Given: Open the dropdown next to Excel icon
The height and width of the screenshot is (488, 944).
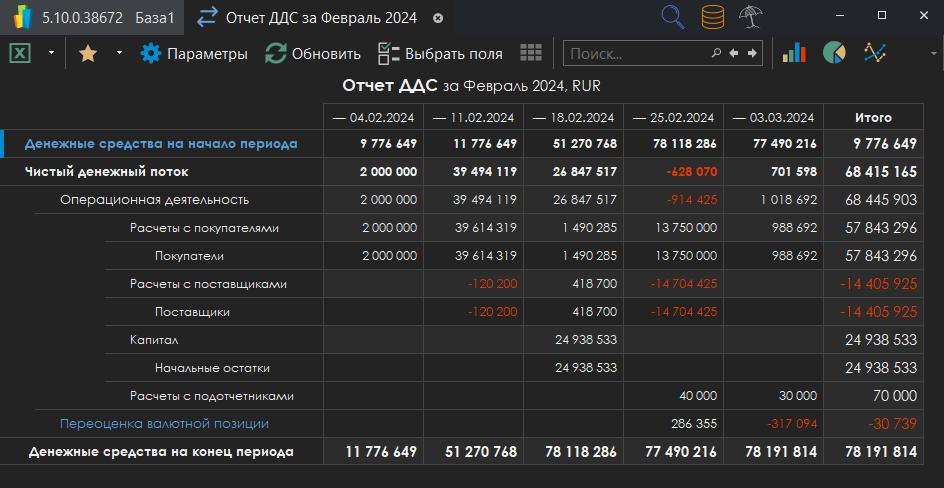Looking at the screenshot, I should (50, 53).
